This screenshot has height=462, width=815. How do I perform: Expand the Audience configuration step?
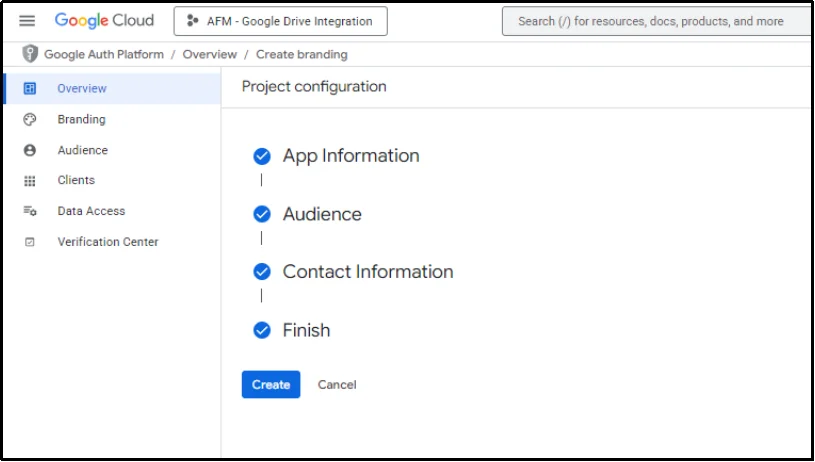(x=322, y=214)
